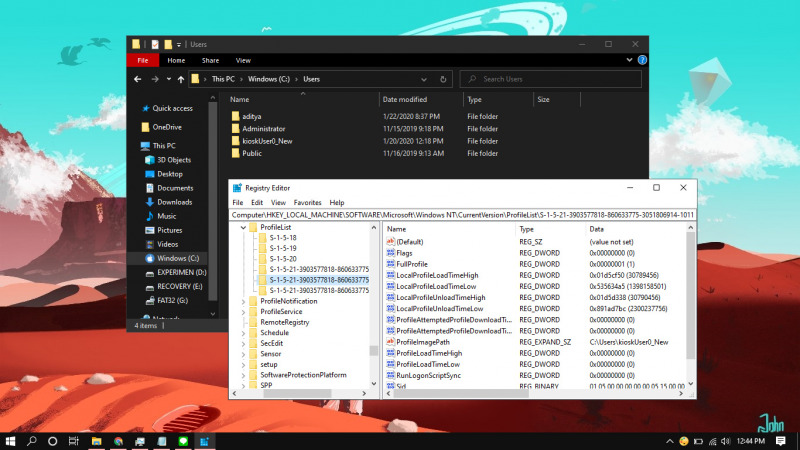This screenshot has width=800, height=450.
Task: Open 3D Objects in sidebar
Action: coord(174,160)
